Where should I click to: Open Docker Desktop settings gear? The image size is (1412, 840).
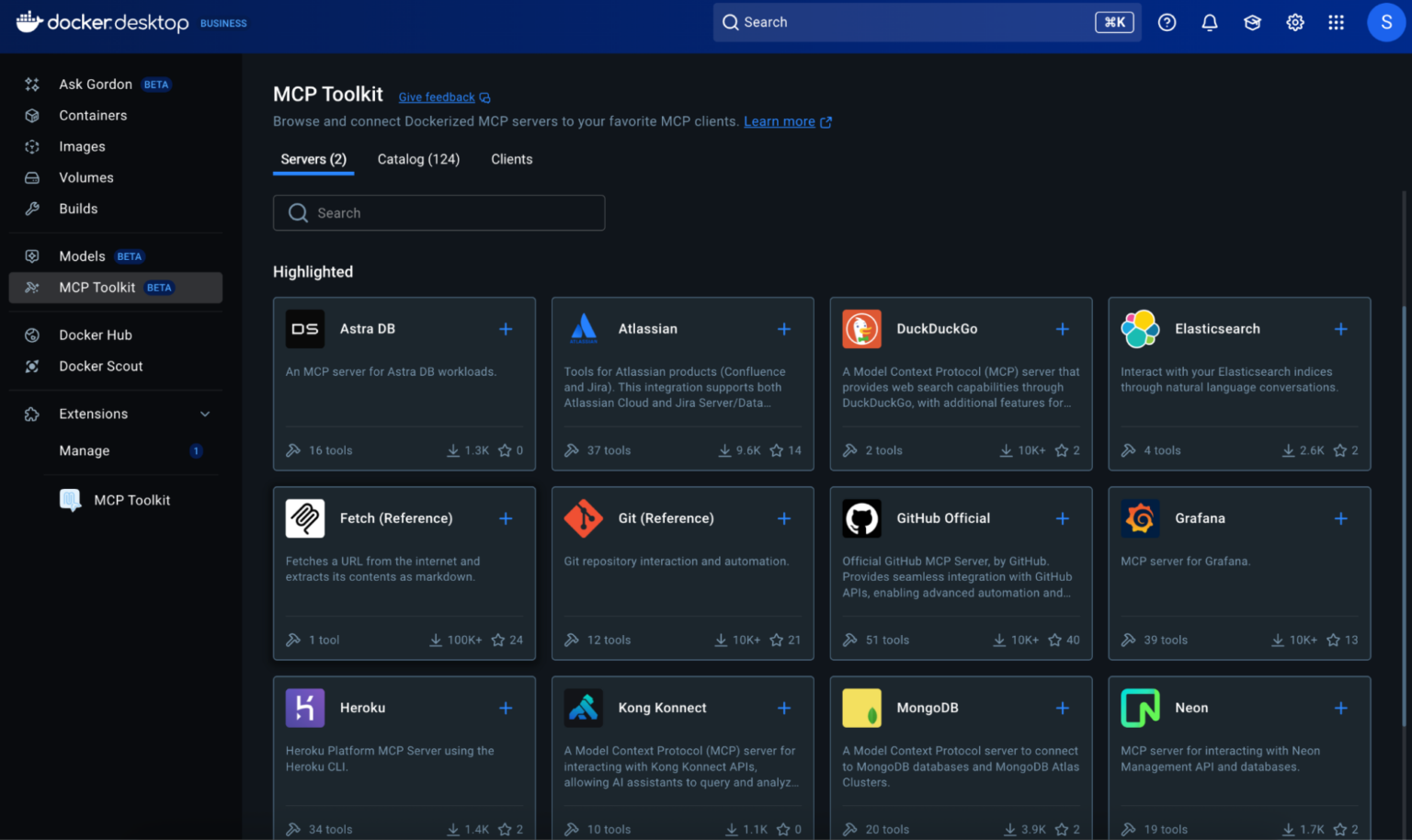click(x=1295, y=22)
